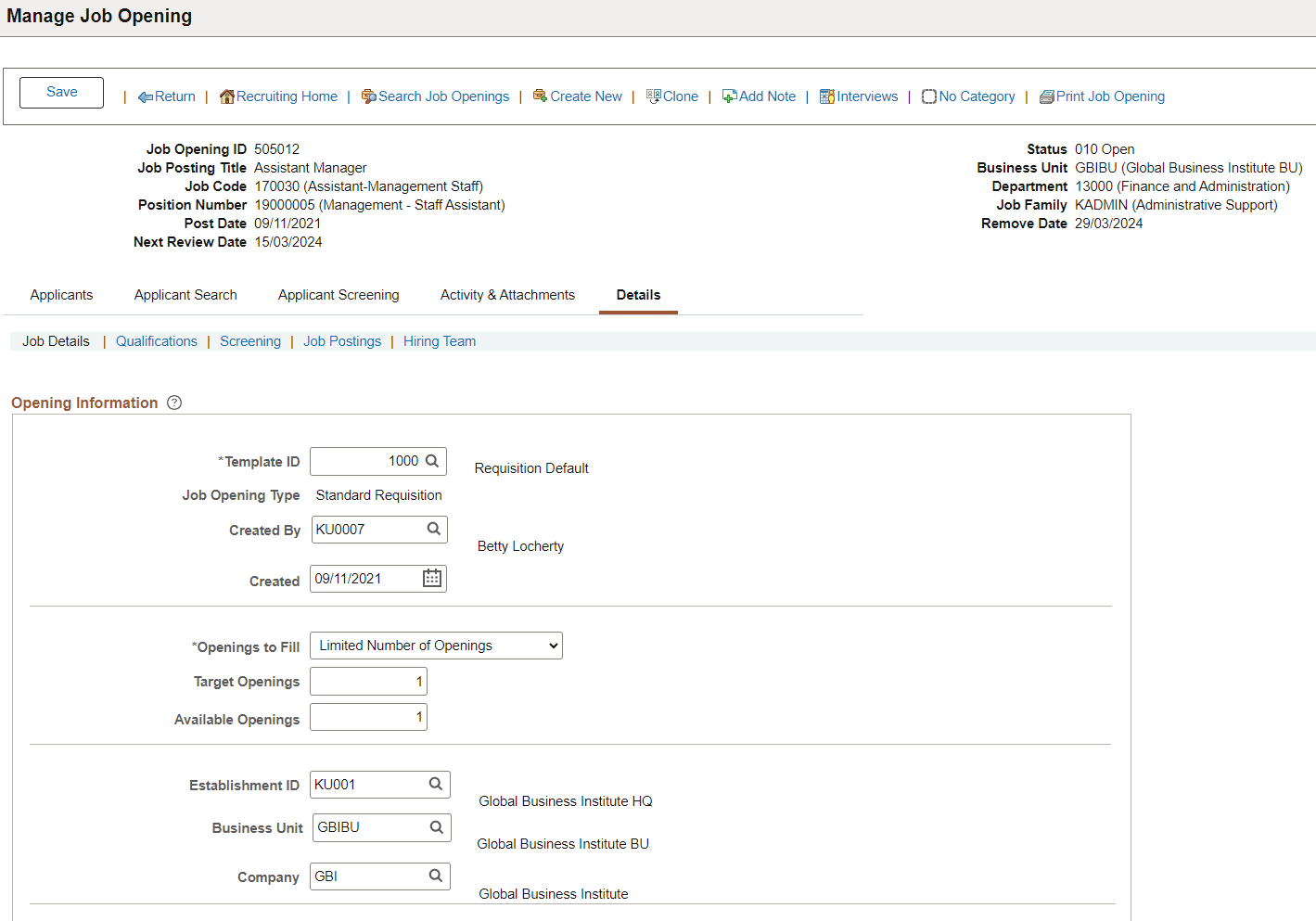
Task: Save the job opening
Action: pos(60,92)
